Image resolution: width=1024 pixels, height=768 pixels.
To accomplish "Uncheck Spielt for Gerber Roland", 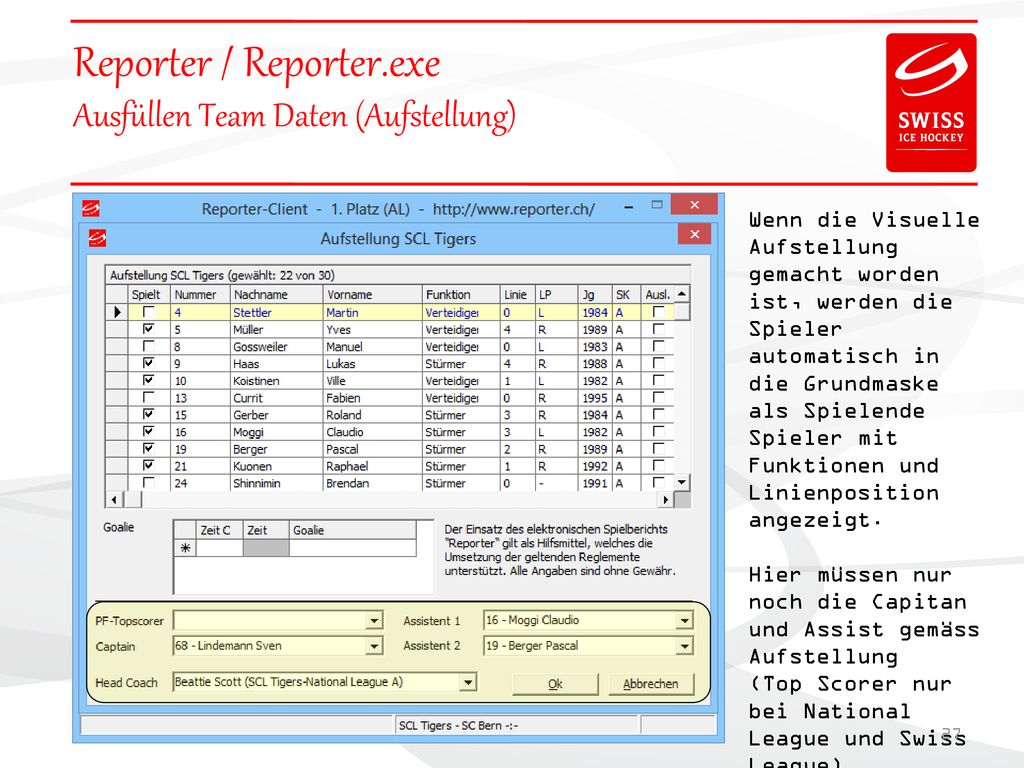I will coord(149,413).
